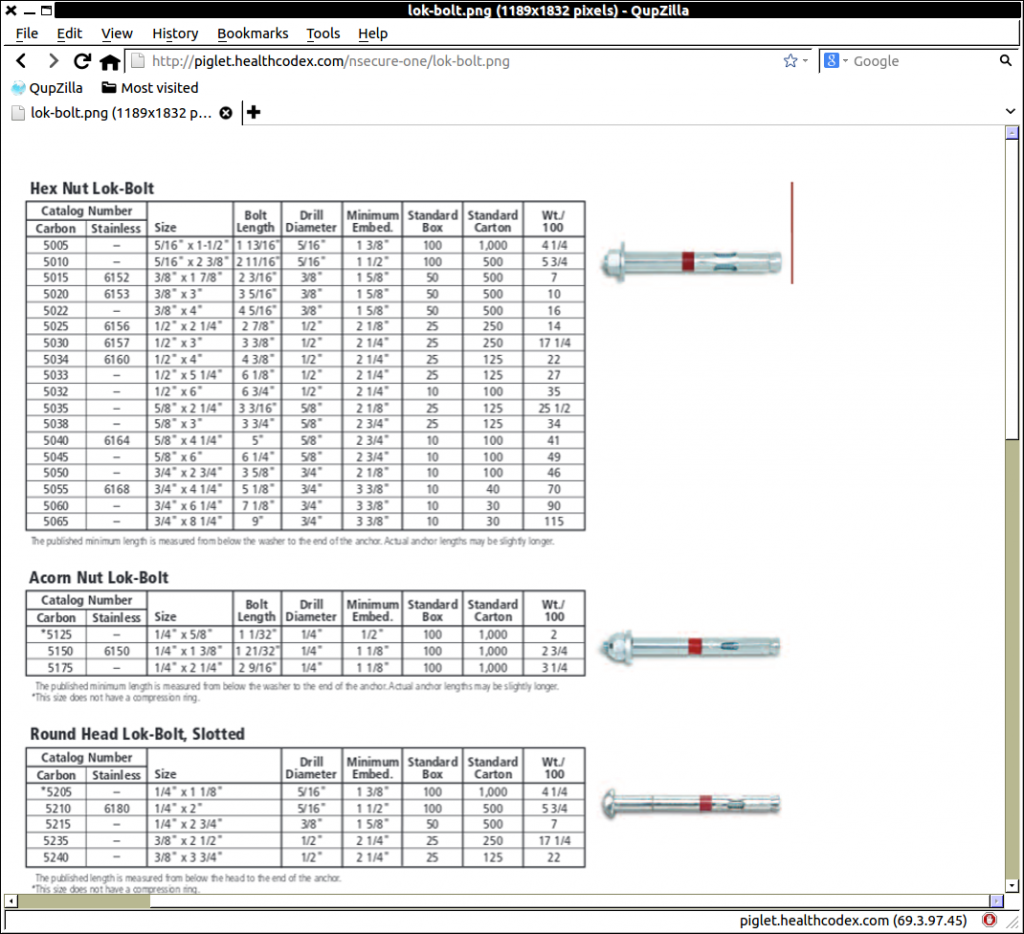Open the Bookmarks menu
Viewport: 1024px width, 934px height.
pos(253,33)
